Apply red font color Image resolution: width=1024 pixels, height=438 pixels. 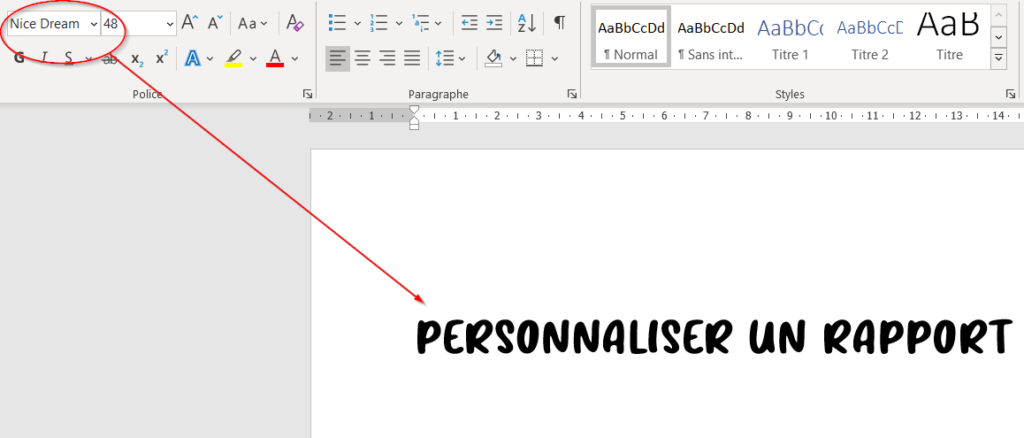coord(275,58)
